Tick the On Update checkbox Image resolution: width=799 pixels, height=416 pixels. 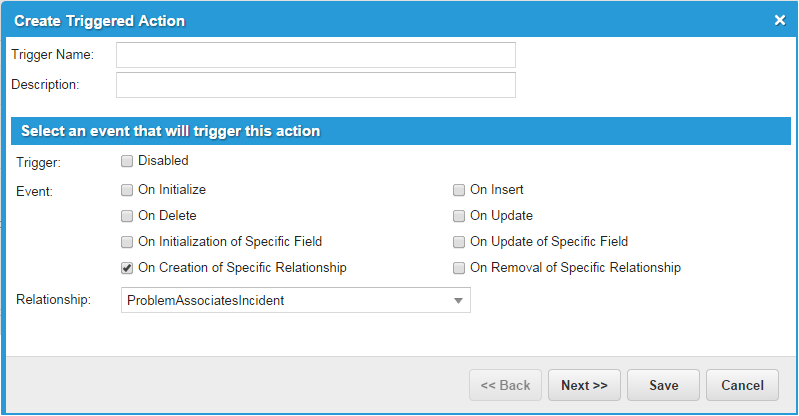click(x=459, y=216)
